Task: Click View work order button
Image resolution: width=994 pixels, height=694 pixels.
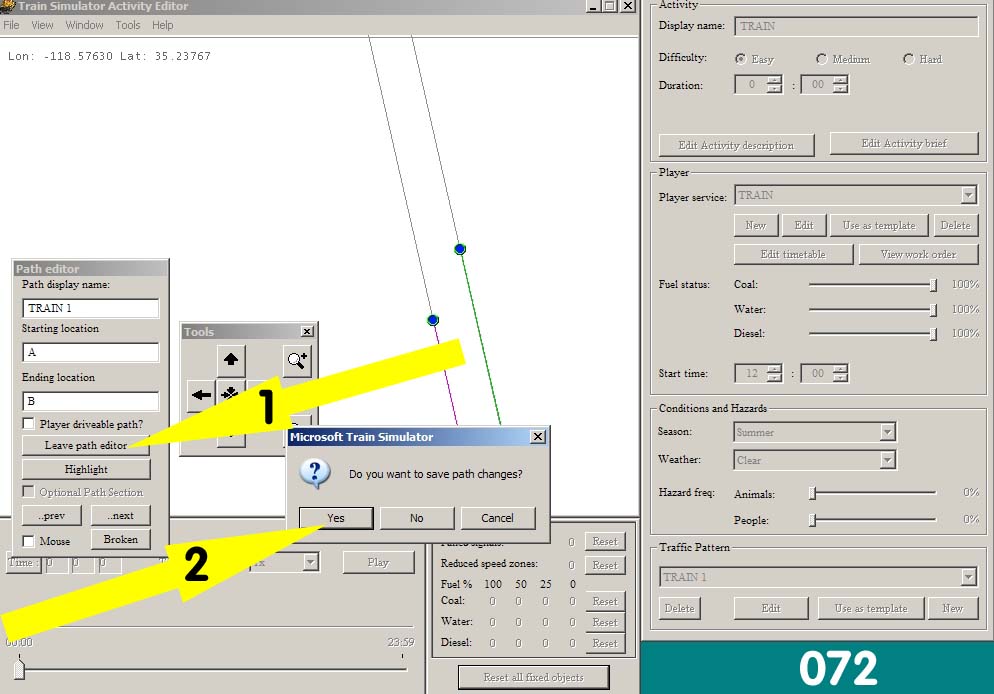Action: (x=919, y=254)
